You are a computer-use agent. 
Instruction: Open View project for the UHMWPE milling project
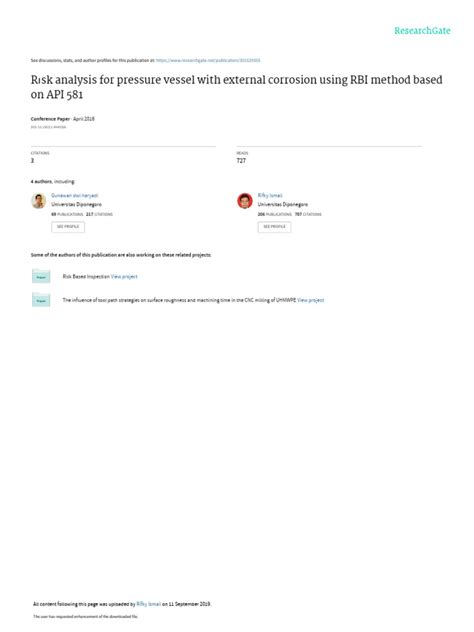click(311, 300)
